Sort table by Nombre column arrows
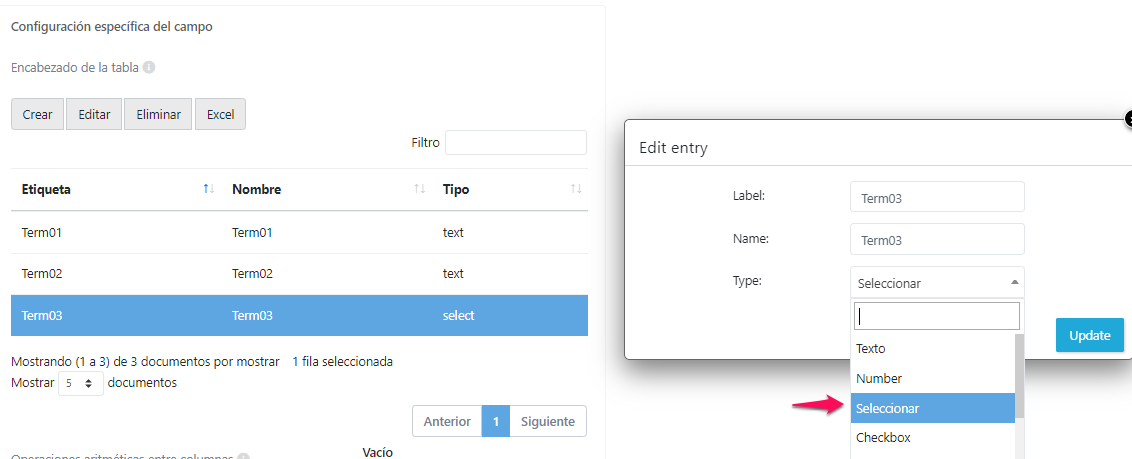 (x=420, y=189)
